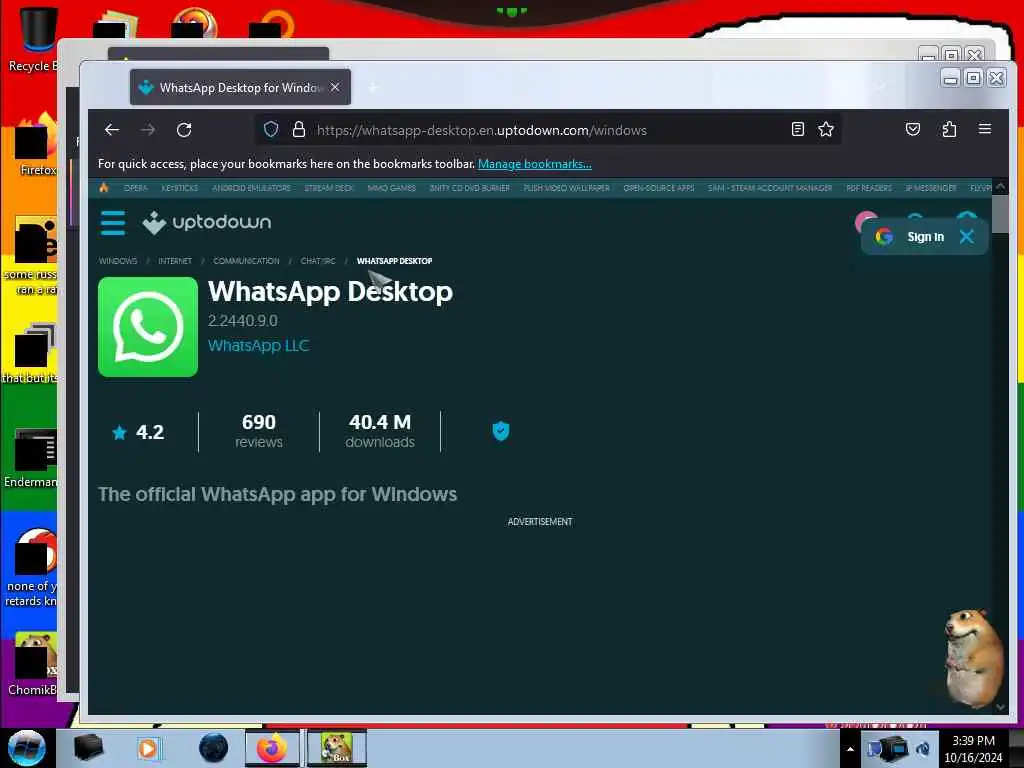Open the hamster Box app in taskbar
This screenshot has width=1024, height=768.
click(x=336, y=748)
